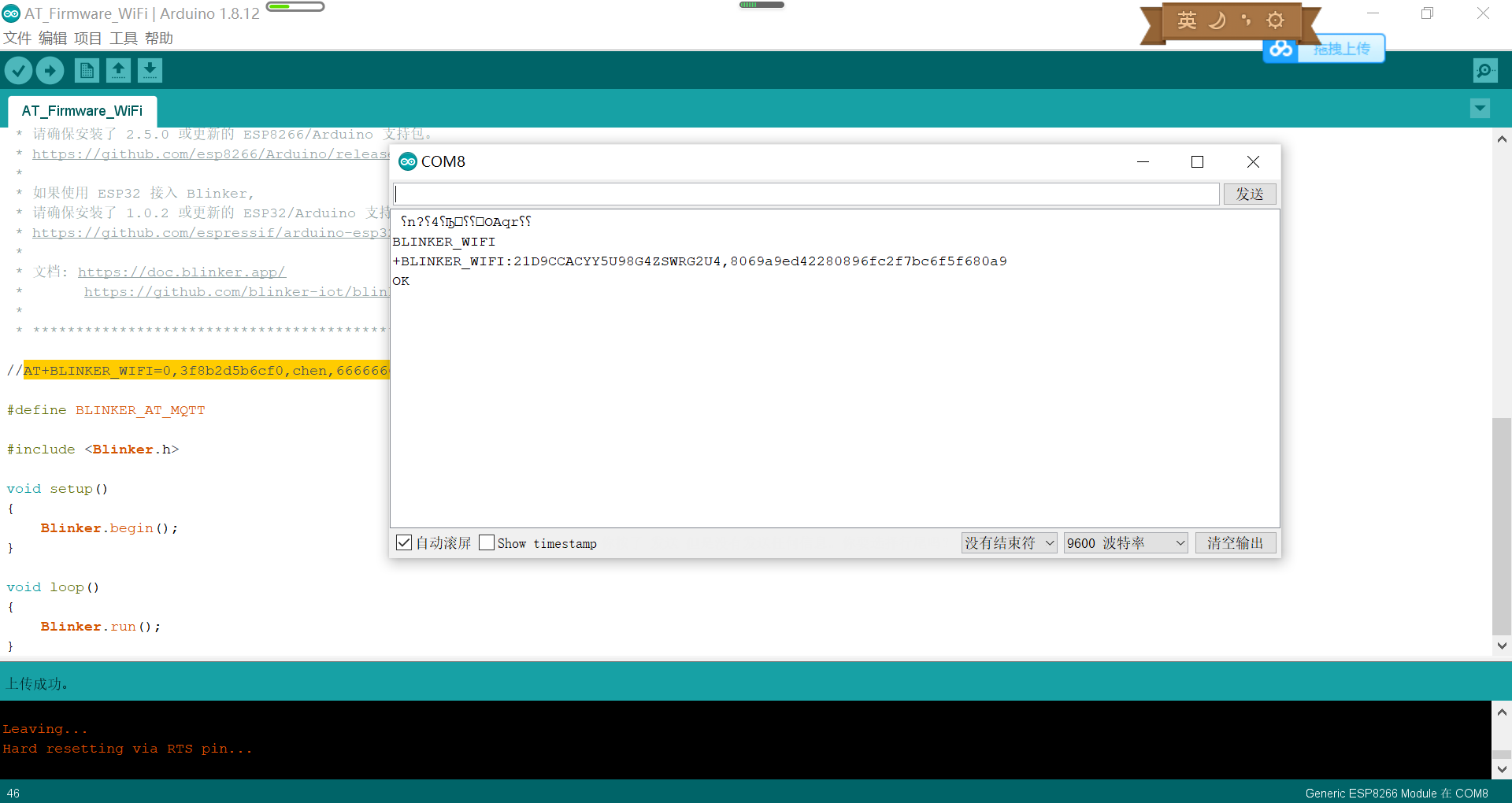Screen dimensions: 1512x803
Task: Click the 清空输出 clear output button
Action: click(1235, 542)
